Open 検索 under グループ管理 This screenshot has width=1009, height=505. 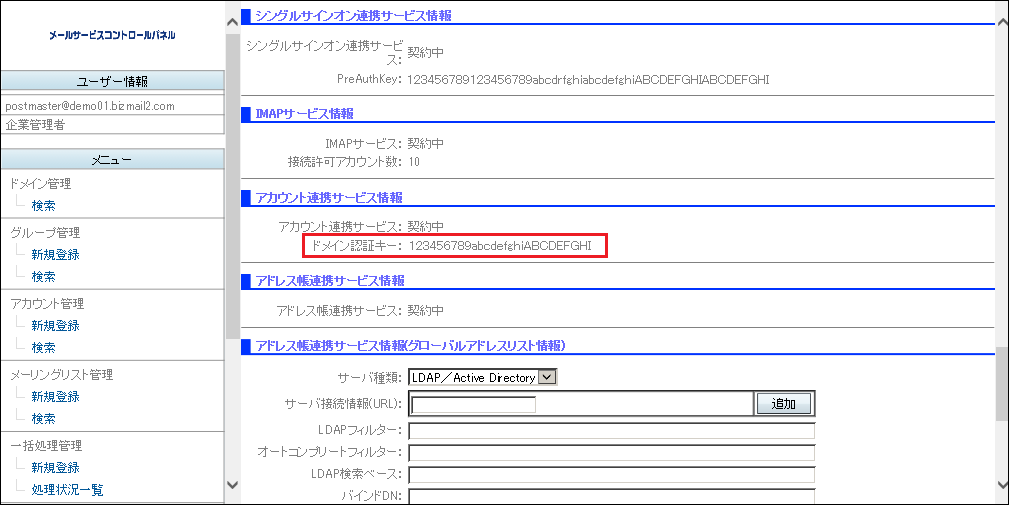44,277
